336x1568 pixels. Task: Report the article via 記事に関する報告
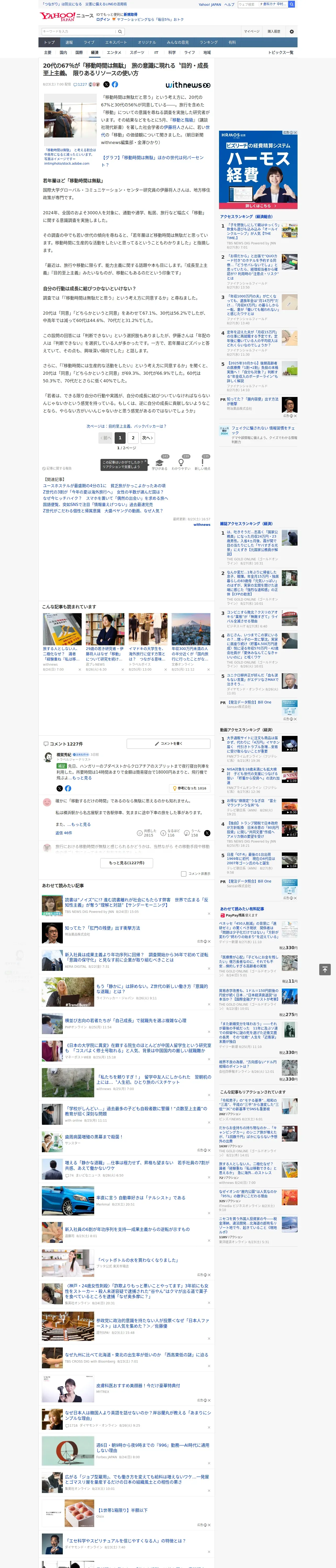pos(57,468)
